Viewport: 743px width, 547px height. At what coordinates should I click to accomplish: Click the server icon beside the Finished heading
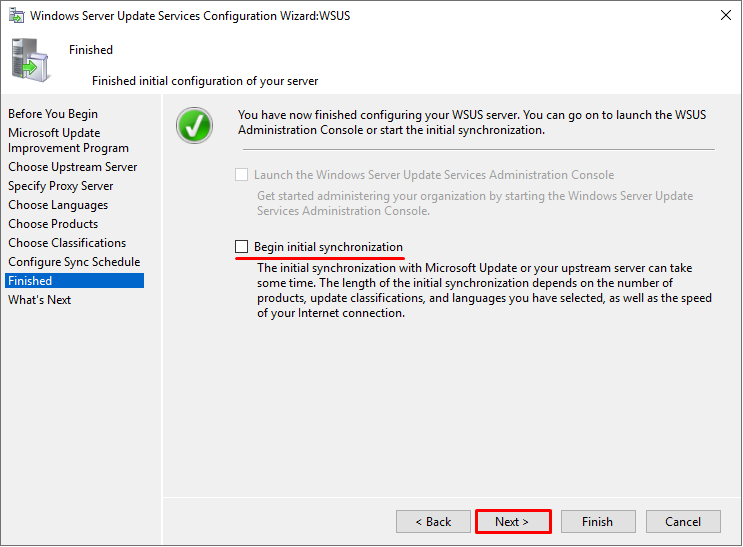pyautogui.click(x=30, y=61)
